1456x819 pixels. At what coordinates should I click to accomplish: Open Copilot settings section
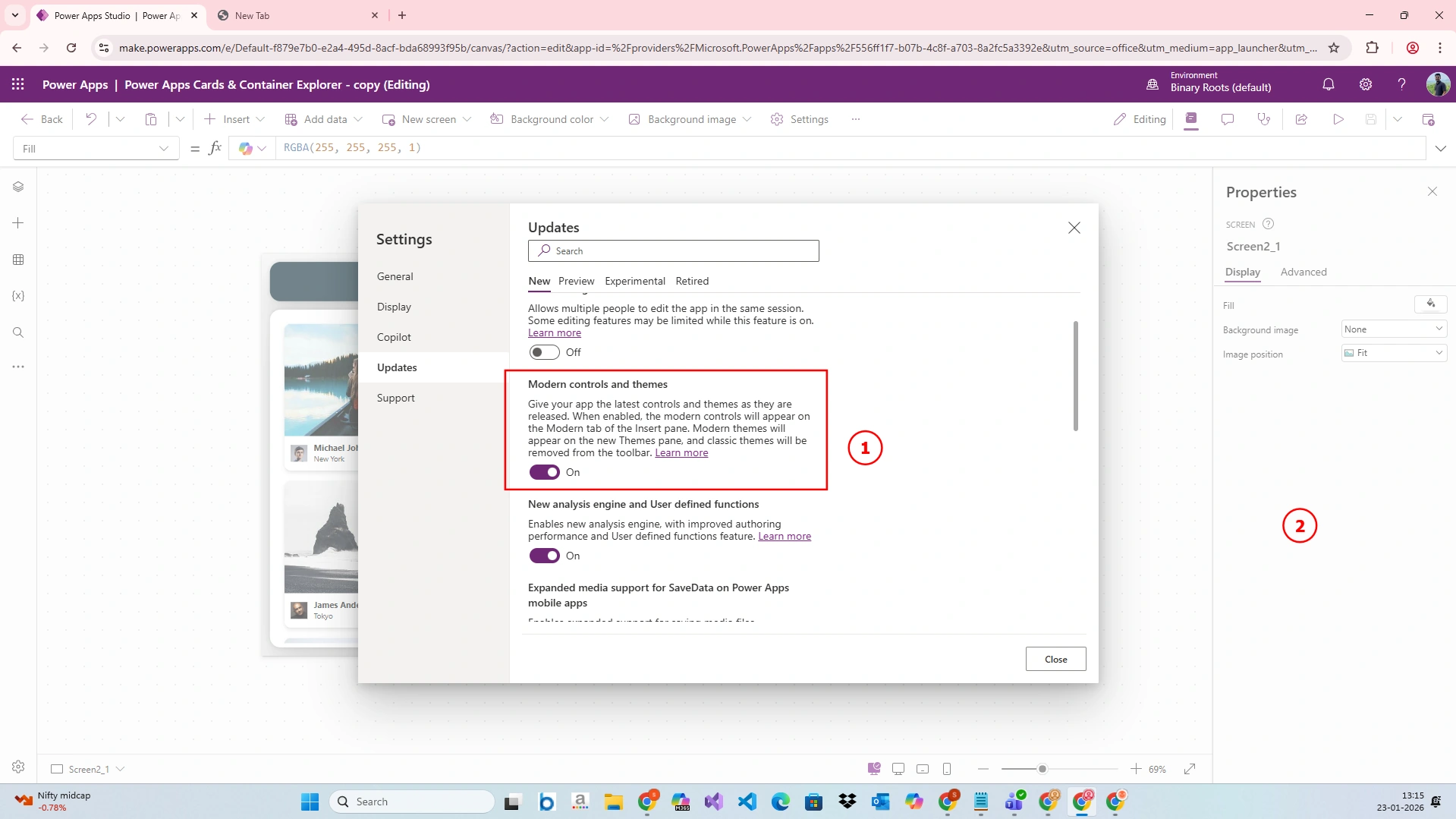395,337
